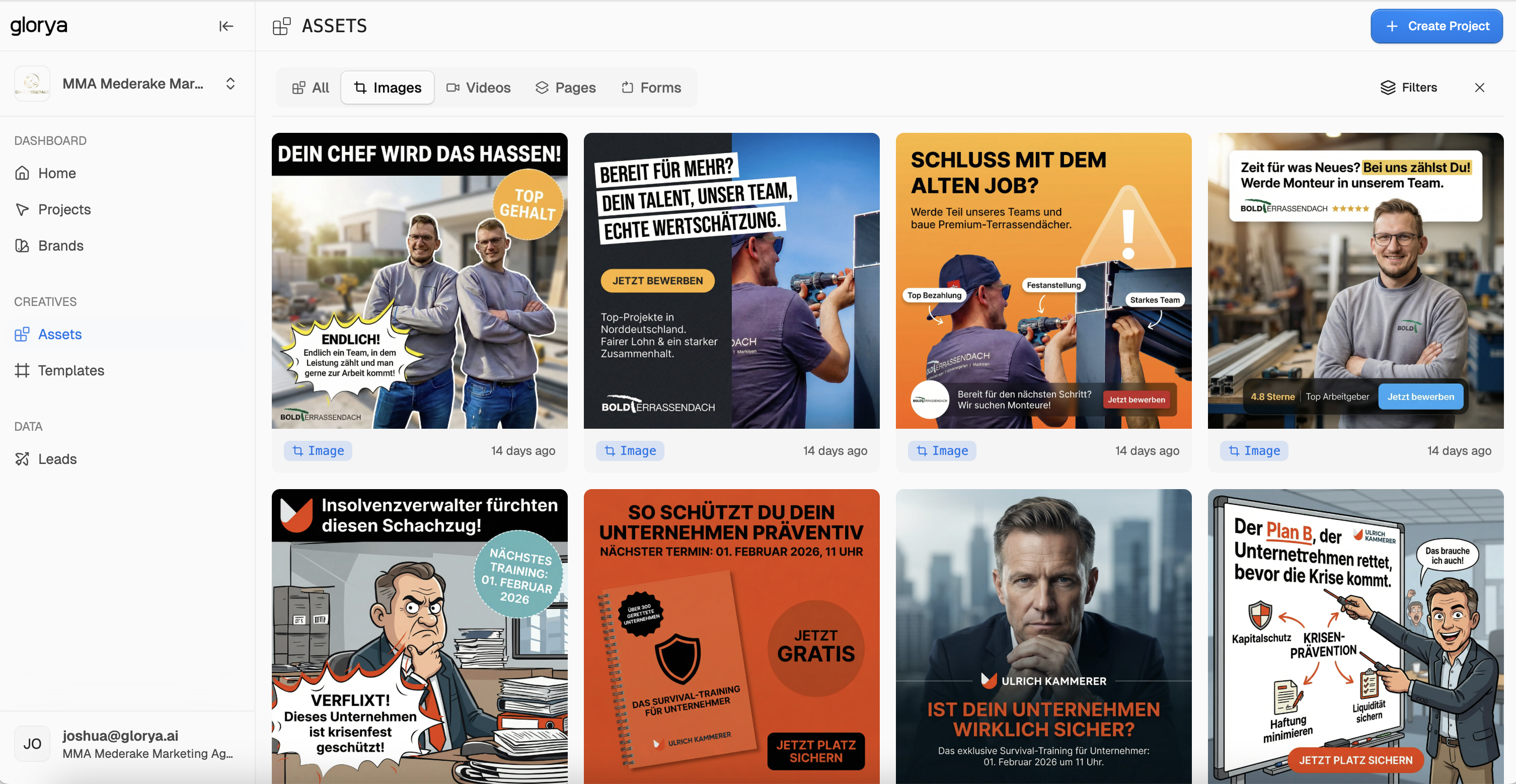Open the Filters panel
1516x784 pixels.
[x=1409, y=88]
